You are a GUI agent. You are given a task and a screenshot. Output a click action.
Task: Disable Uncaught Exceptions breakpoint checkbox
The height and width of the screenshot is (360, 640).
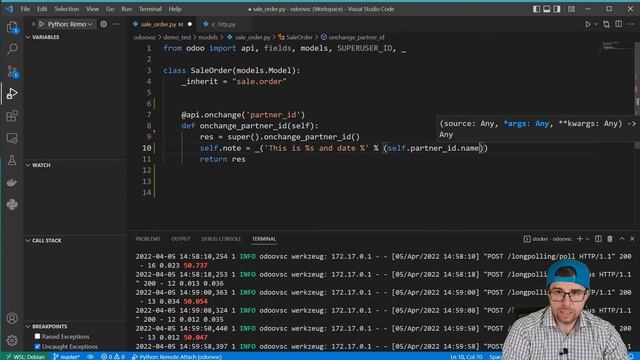38,347
